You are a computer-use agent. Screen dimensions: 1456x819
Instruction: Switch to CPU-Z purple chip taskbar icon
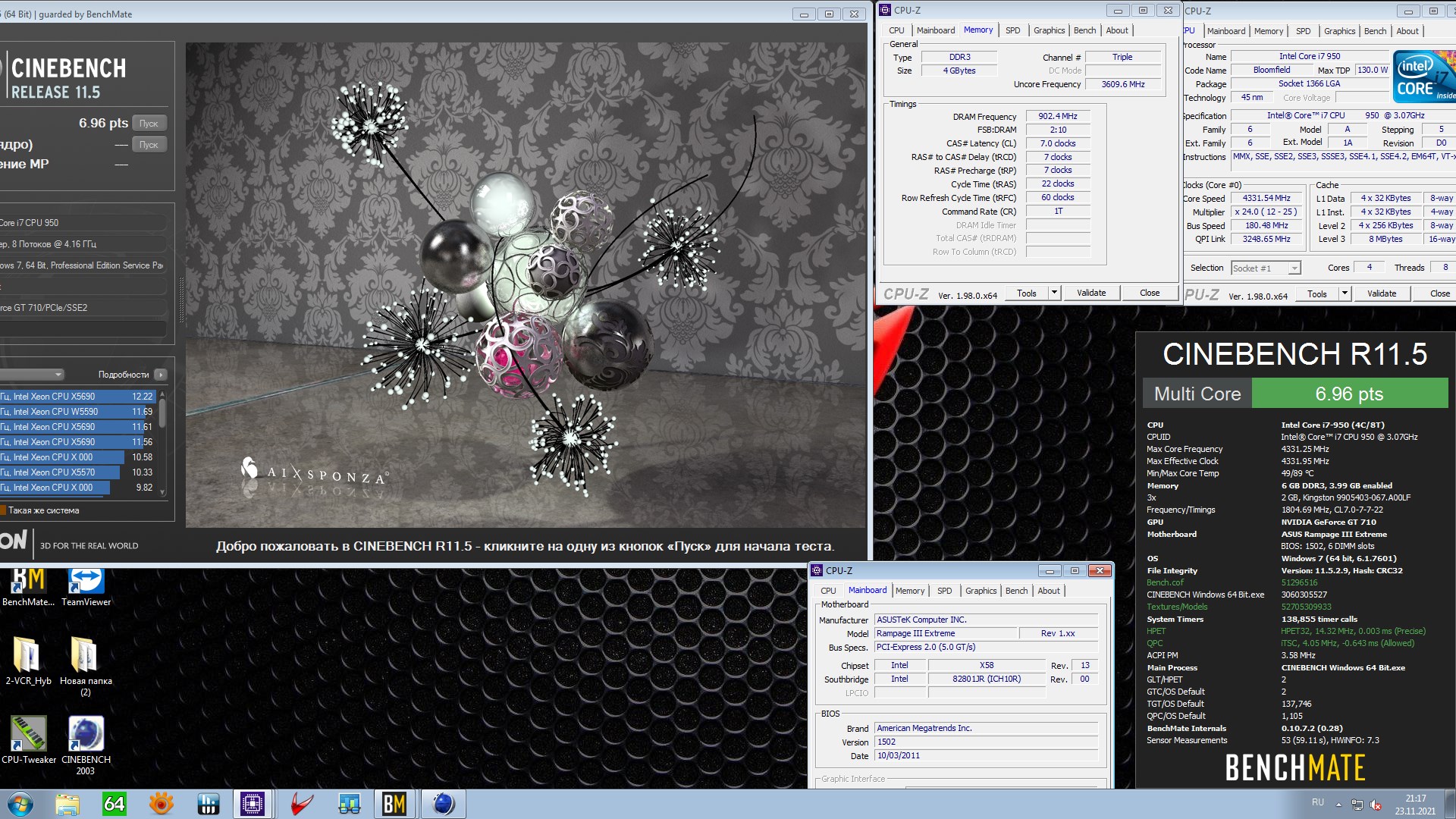pyautogui.click(x=252, y=804)
